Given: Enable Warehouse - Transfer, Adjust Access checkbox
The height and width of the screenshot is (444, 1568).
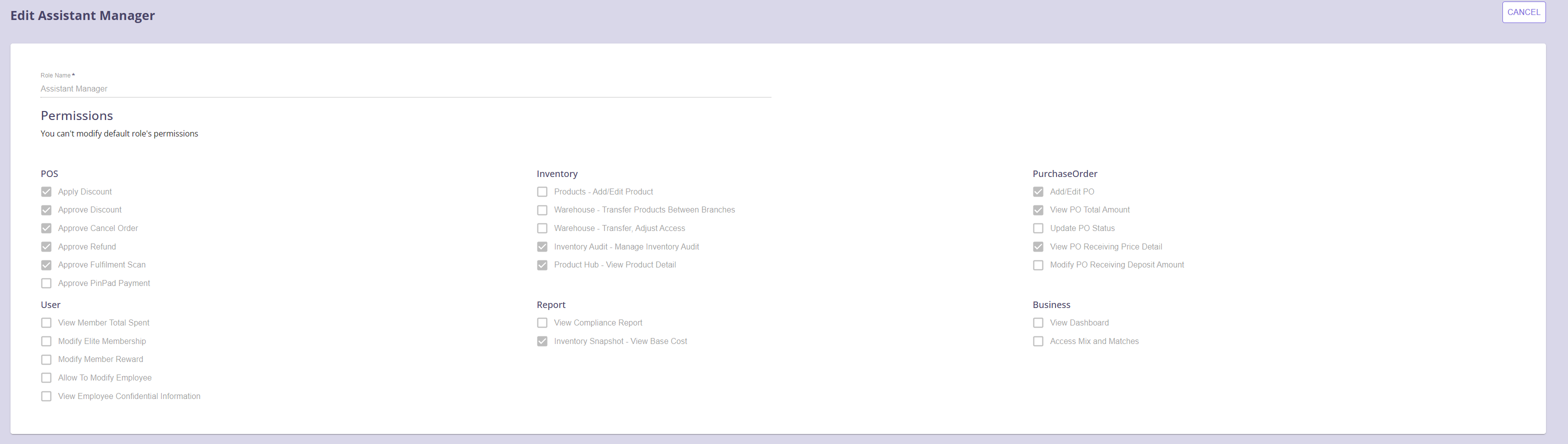Looking at the screenshot, I should (543, 228).
